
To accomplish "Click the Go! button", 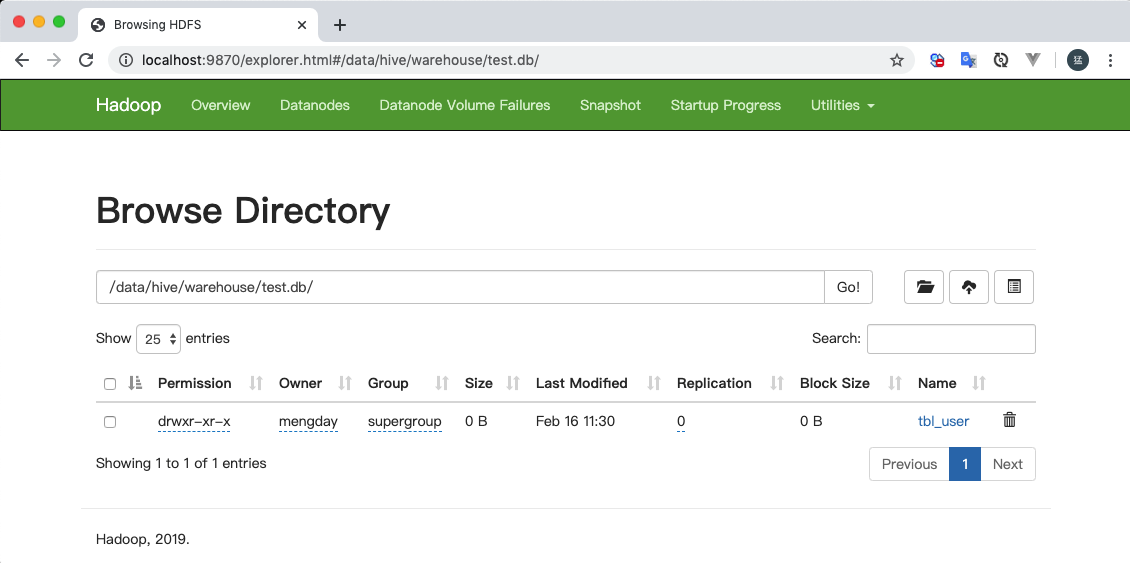I will (x=848, y=287).
